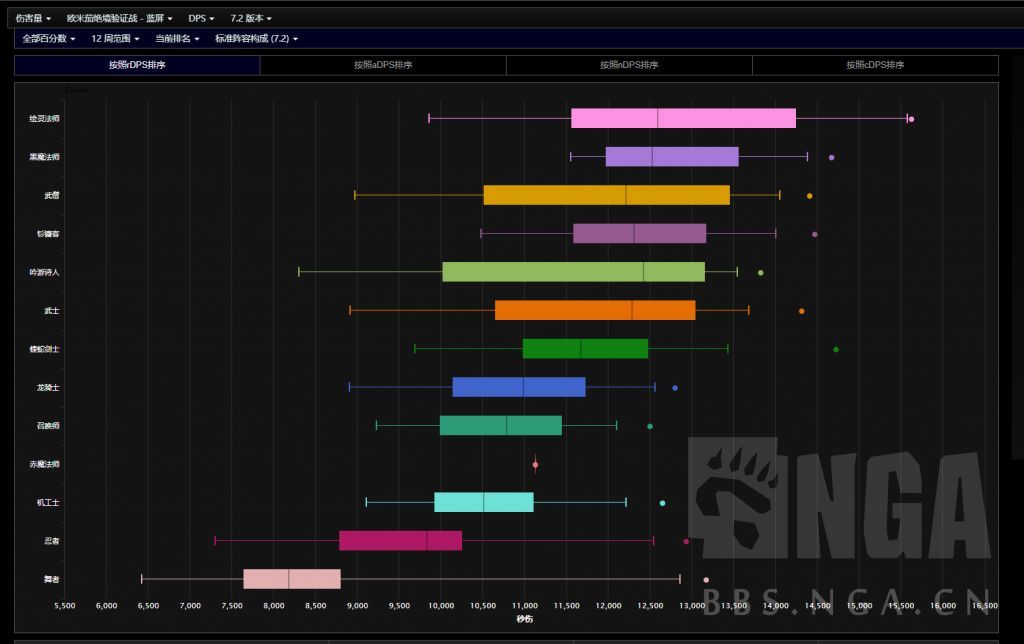The width and height of the screenshot is (1024, 644).
Task: Click the pink 绘灵法师 box plot bar
Action: [x=683, y=118]
